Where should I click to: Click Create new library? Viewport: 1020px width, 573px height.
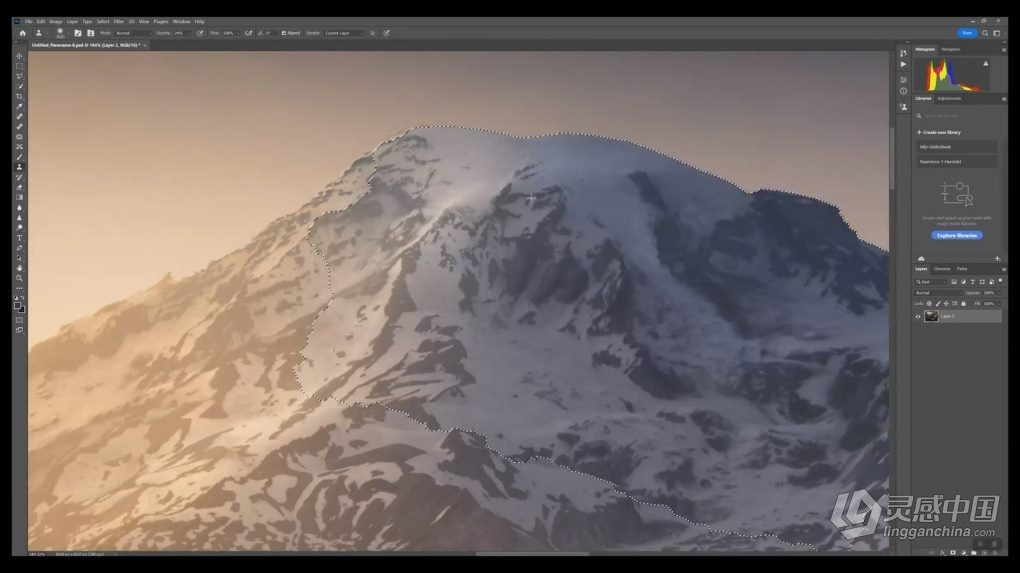939,133
